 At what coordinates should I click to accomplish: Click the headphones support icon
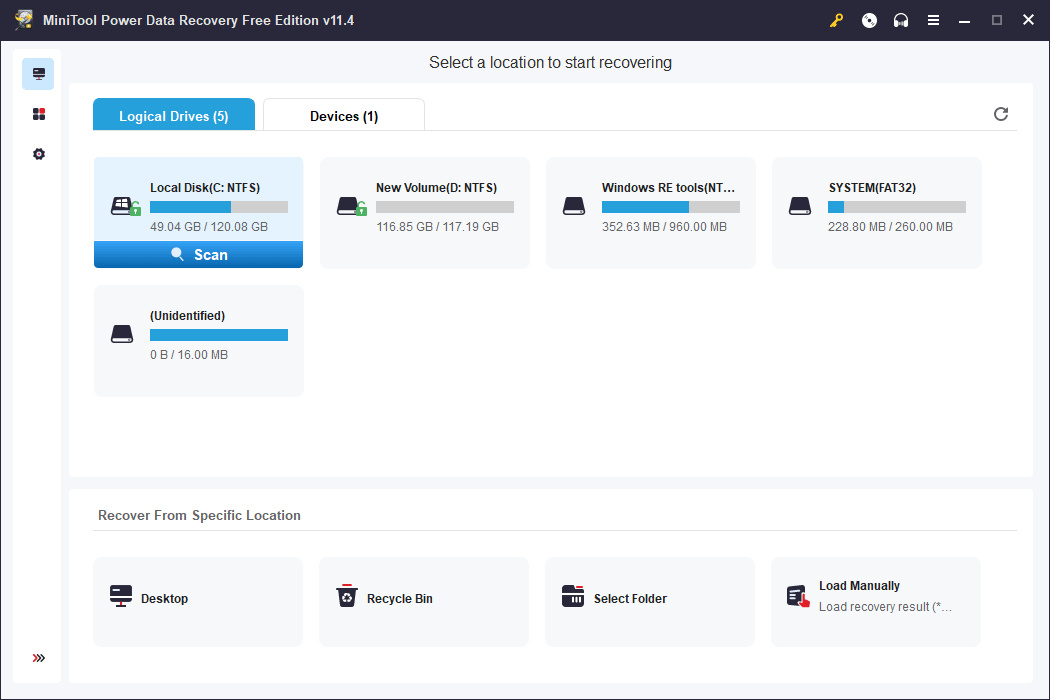point(901,20)
